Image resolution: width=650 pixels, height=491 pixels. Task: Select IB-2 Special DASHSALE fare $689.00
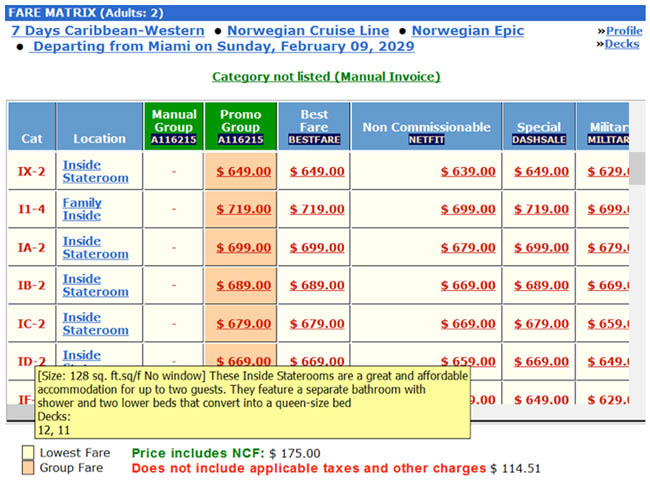pos(541,285)
